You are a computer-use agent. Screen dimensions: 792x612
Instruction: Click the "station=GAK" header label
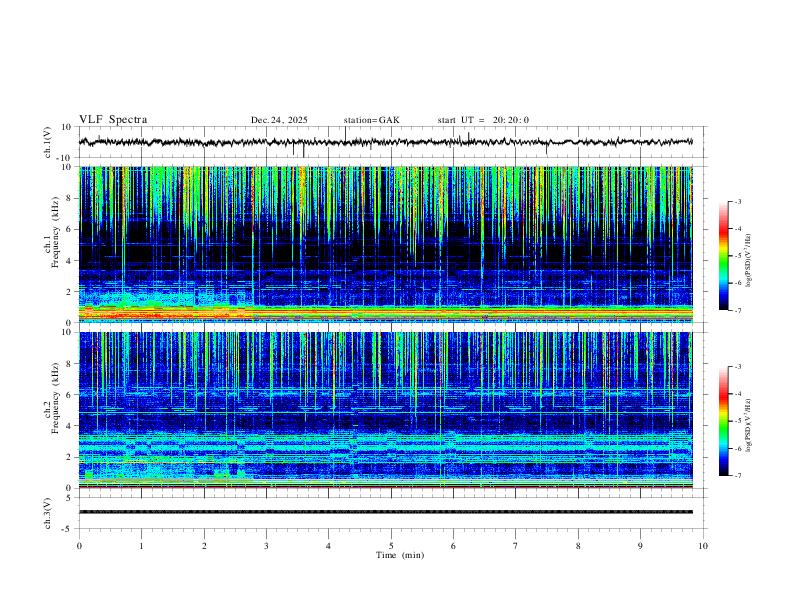tap(371, 120)
